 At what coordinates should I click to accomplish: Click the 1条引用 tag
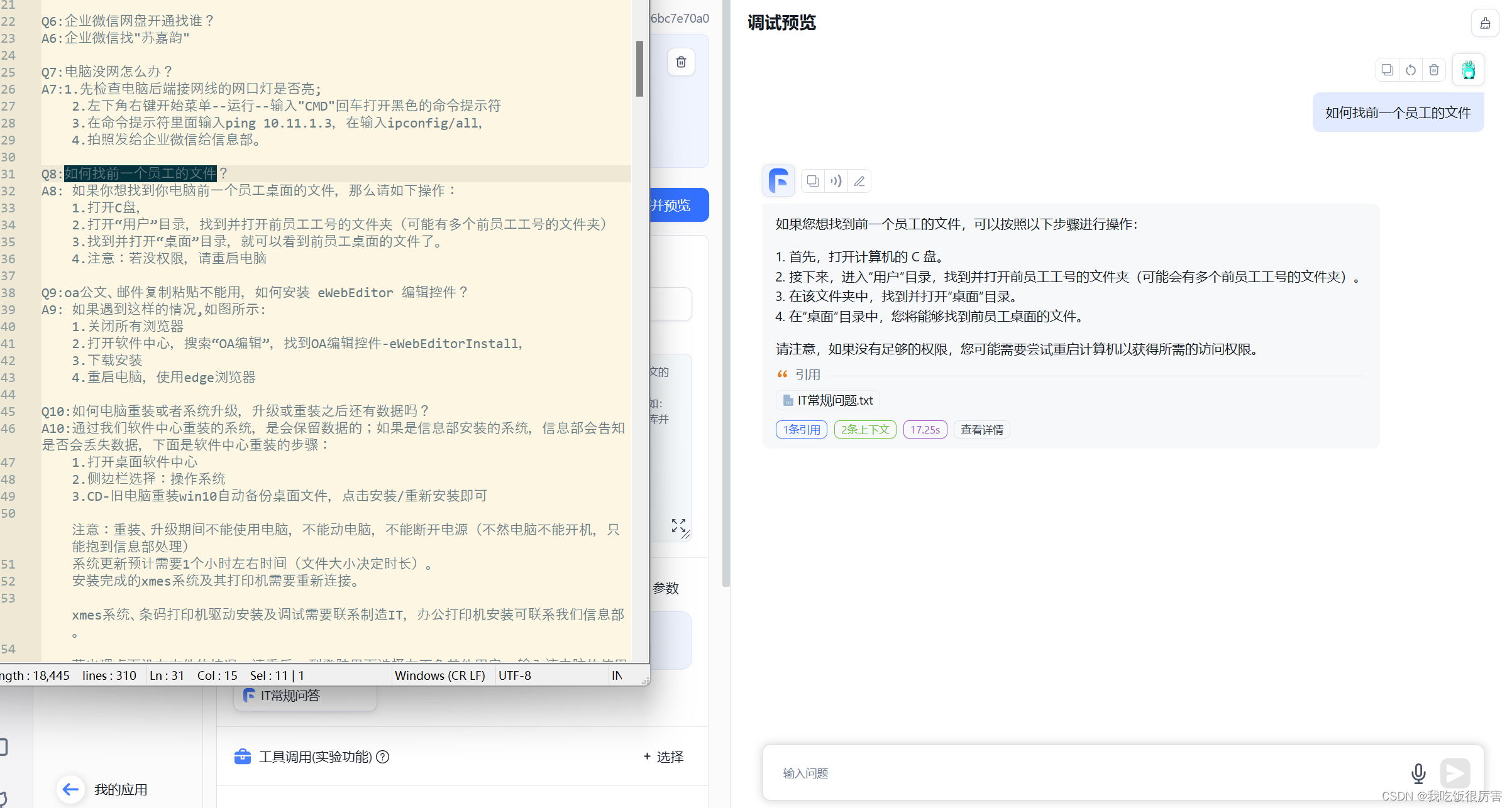coord(802,430)
